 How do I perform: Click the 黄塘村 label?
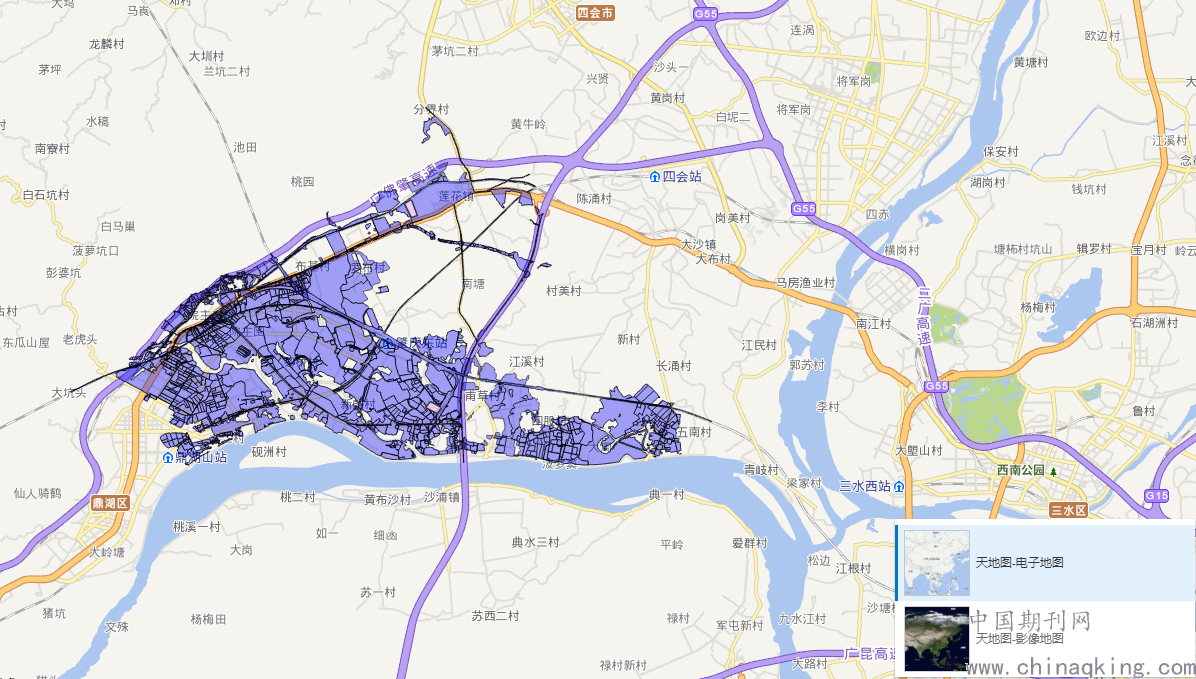pyautogui.click(x=1031, y=62)
